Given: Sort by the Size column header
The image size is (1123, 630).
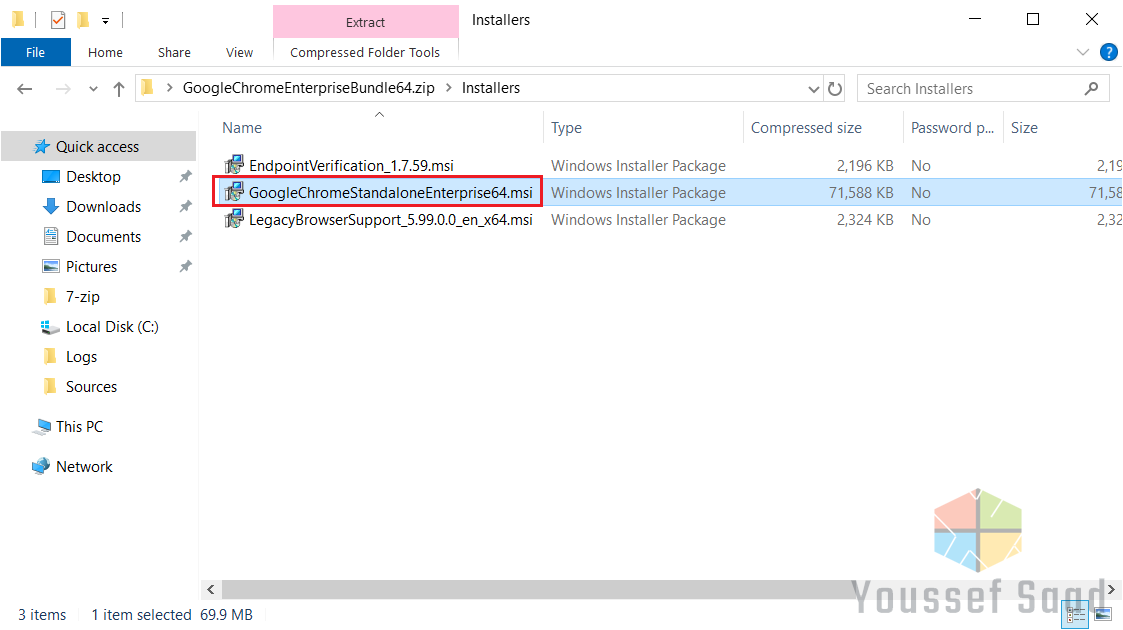Looking at the screenshot, I should click(x=1062, y=127).
